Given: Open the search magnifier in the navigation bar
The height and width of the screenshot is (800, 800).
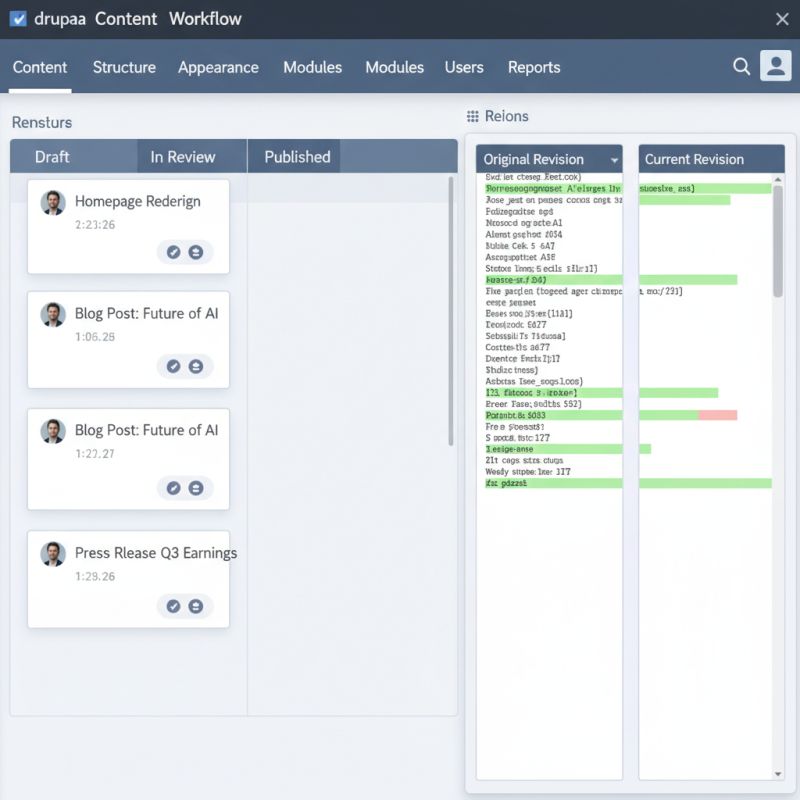Looking at the screenshot, I should (x=741, y=66).
